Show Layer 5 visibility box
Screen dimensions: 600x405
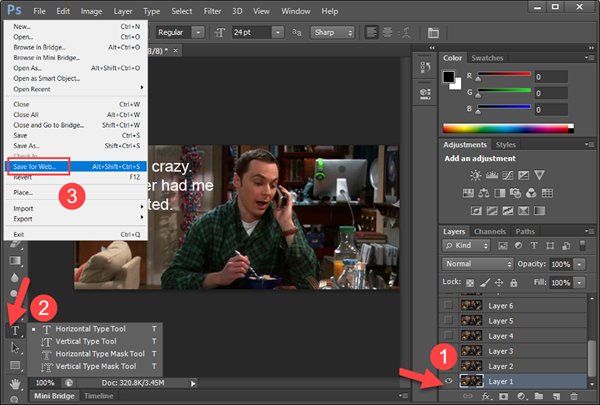pos(448,320)
